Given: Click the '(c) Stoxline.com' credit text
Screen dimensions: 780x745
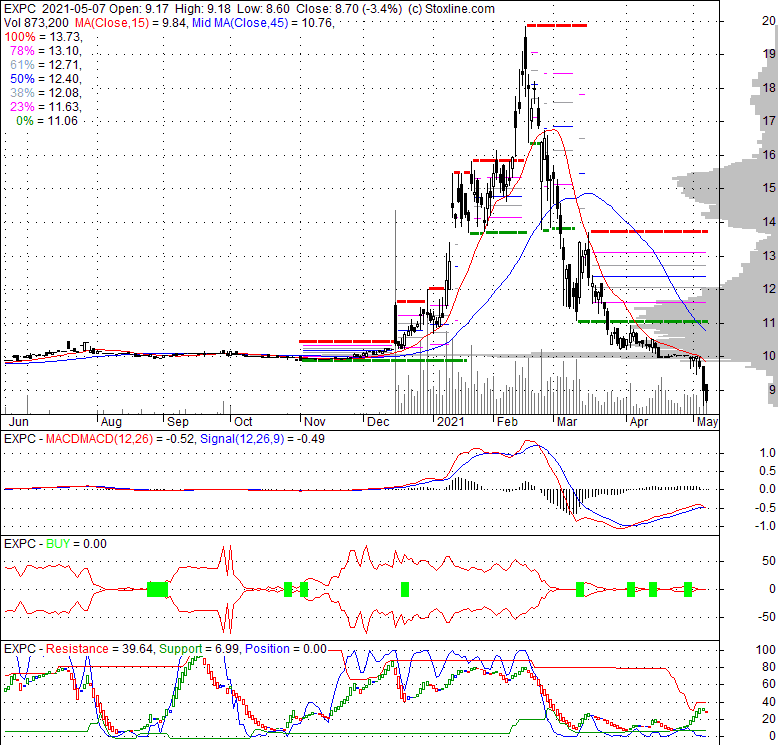Looking at the screenshot, I should [x=451, y=9].
